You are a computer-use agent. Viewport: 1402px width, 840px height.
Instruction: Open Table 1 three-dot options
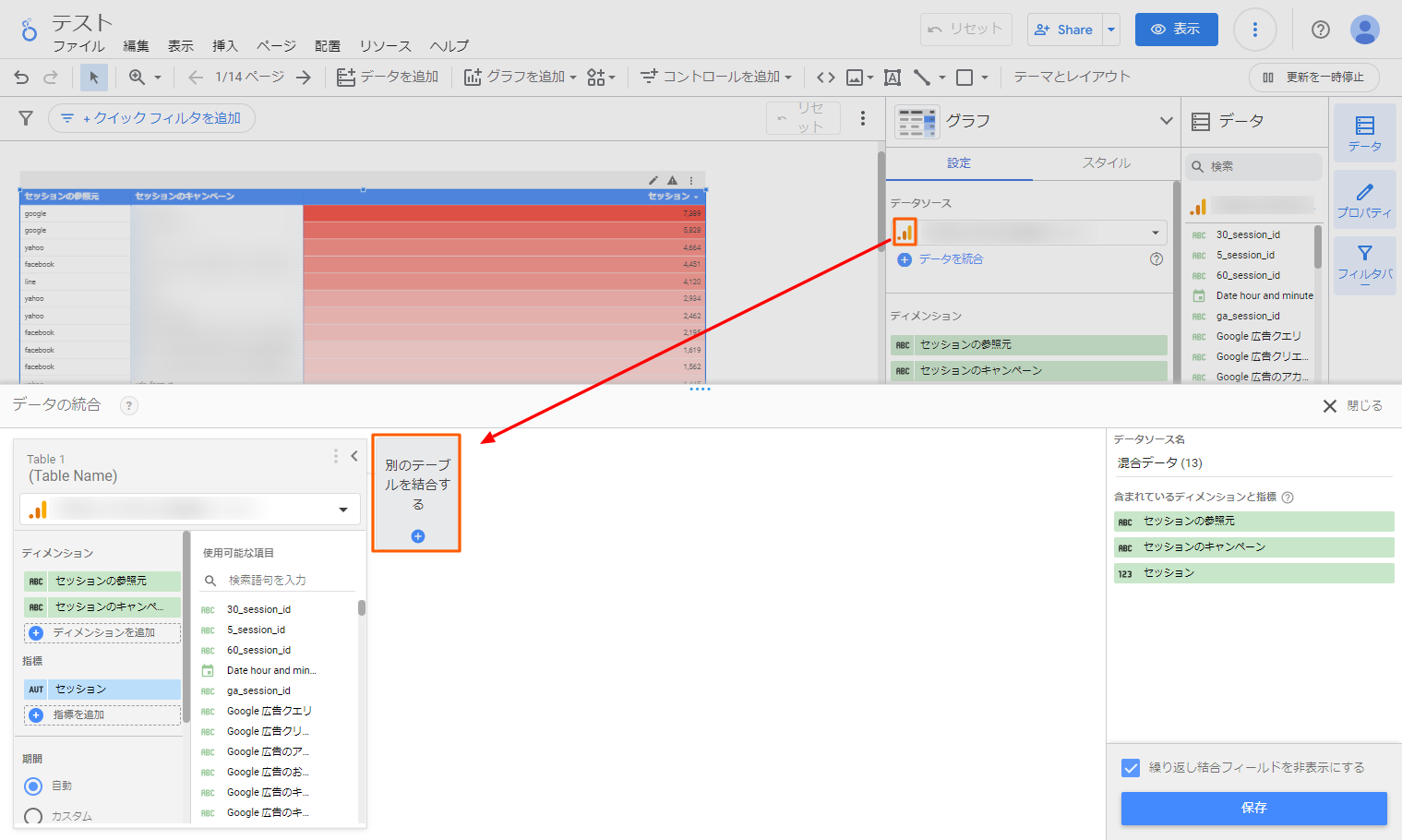pyautogui.click(x=335, y=456)
